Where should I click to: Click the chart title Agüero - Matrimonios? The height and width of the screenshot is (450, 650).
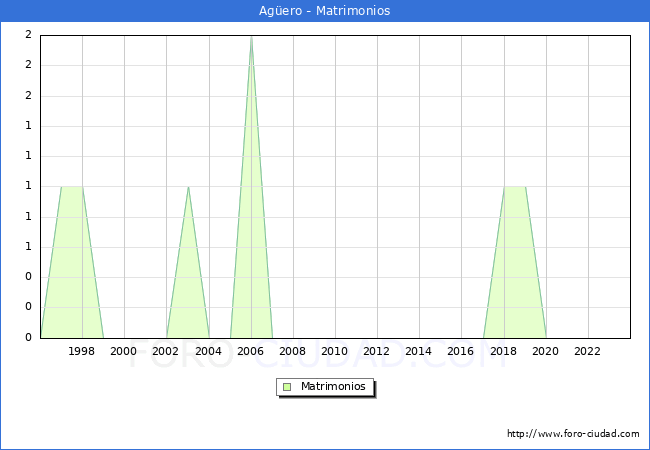[x=324, y=11]
